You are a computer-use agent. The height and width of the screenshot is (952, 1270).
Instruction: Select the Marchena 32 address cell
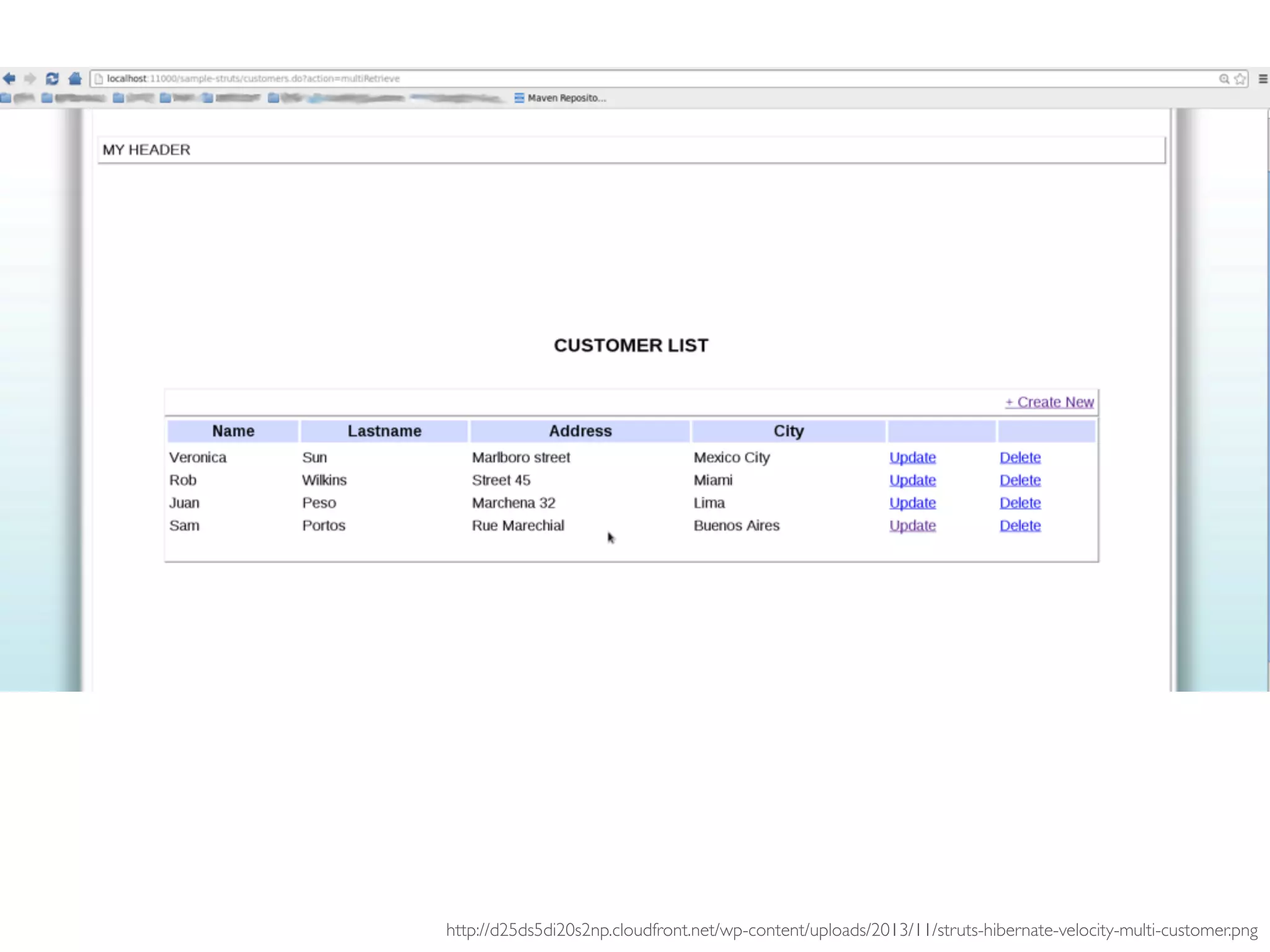(513, 503)
